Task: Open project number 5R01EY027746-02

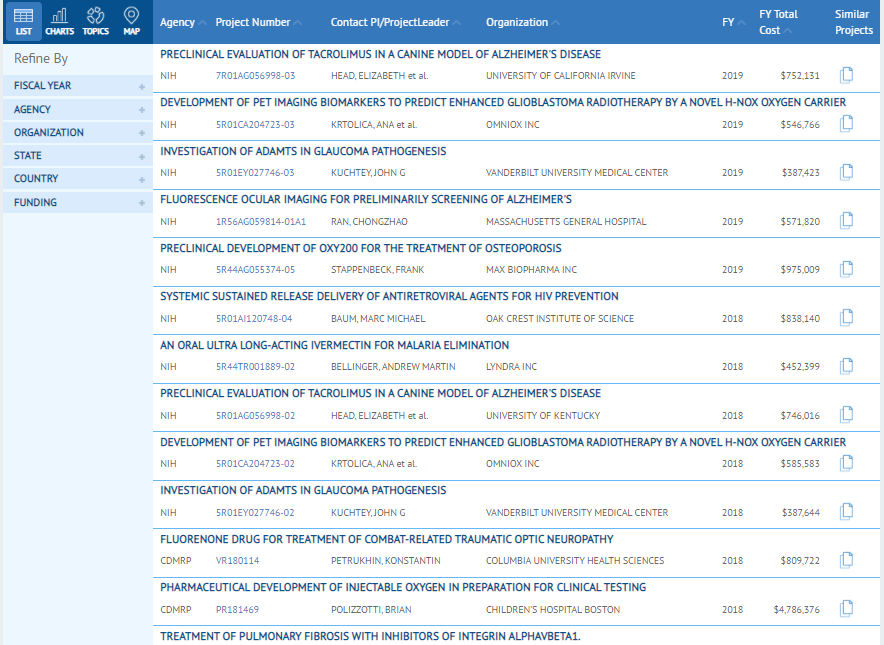Action: click(255, 513)
